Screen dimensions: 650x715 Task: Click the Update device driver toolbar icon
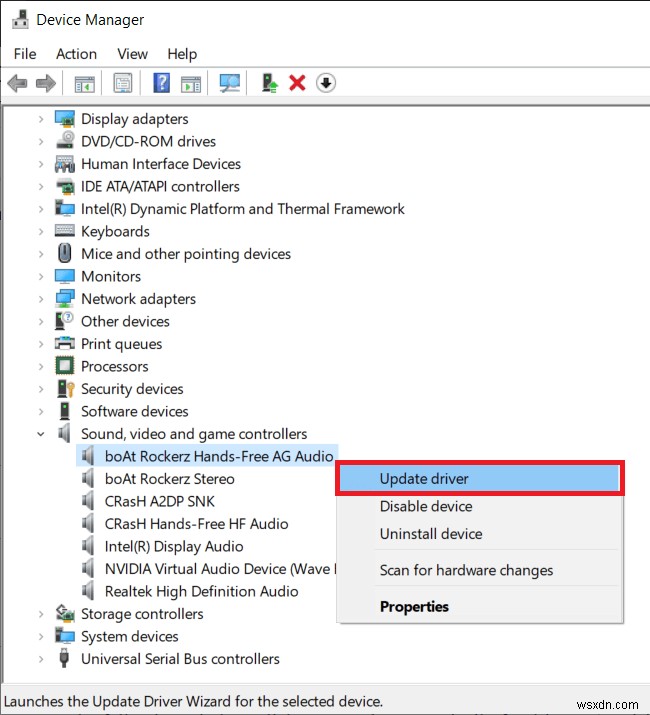click(x=270, y=83)
